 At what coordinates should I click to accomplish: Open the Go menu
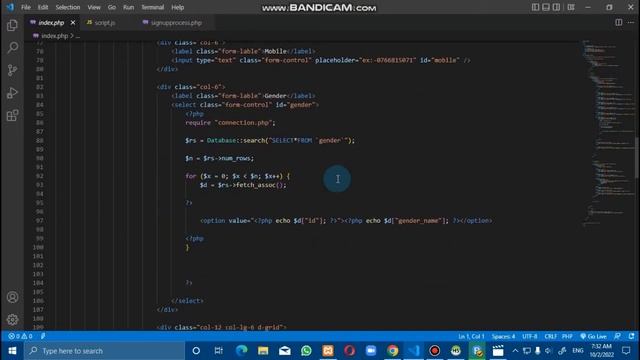pyautogui.click(x=112, y=7)
